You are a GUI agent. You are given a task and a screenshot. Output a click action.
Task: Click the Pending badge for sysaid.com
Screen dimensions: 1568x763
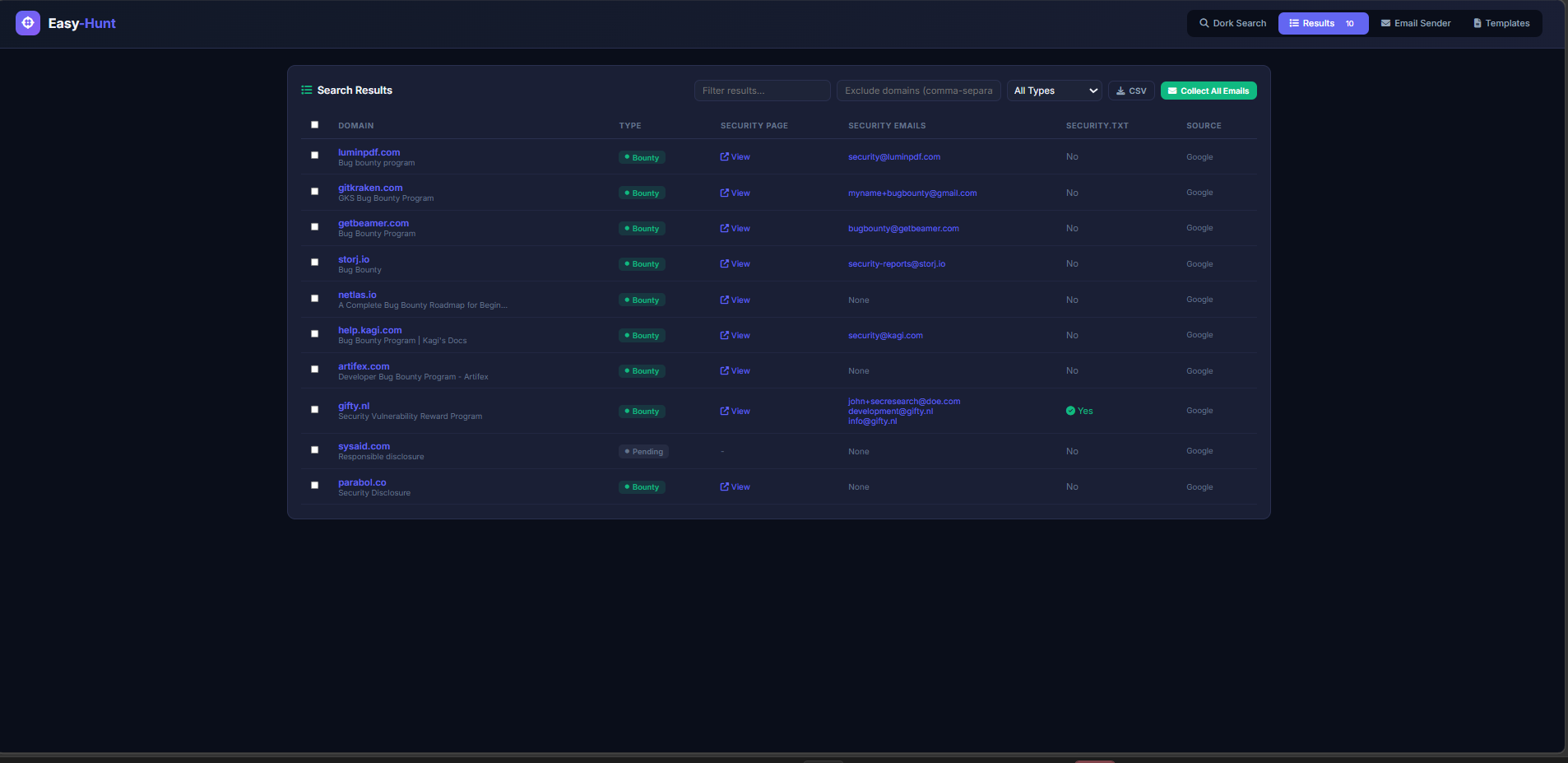[644, 451]
